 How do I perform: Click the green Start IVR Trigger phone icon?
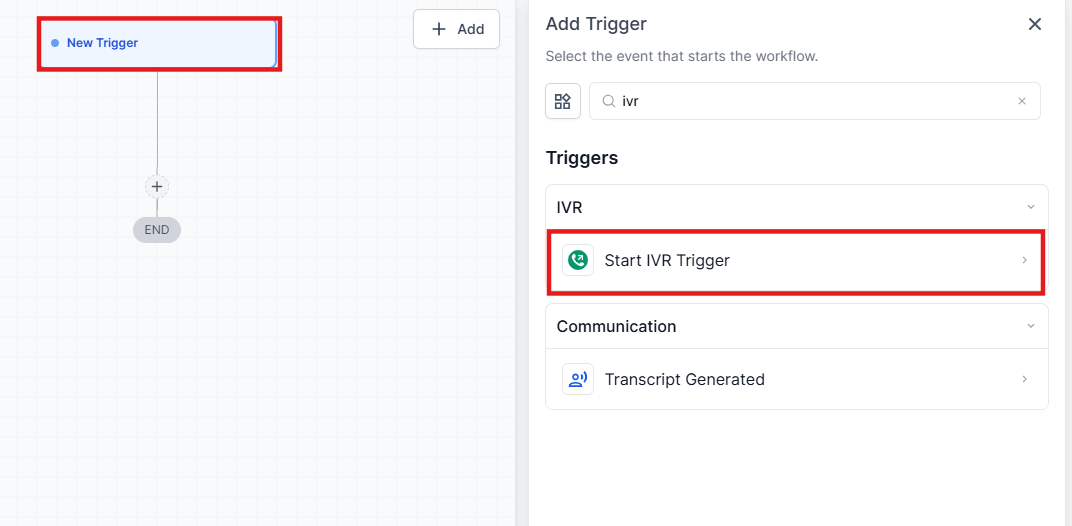(578, 261)
